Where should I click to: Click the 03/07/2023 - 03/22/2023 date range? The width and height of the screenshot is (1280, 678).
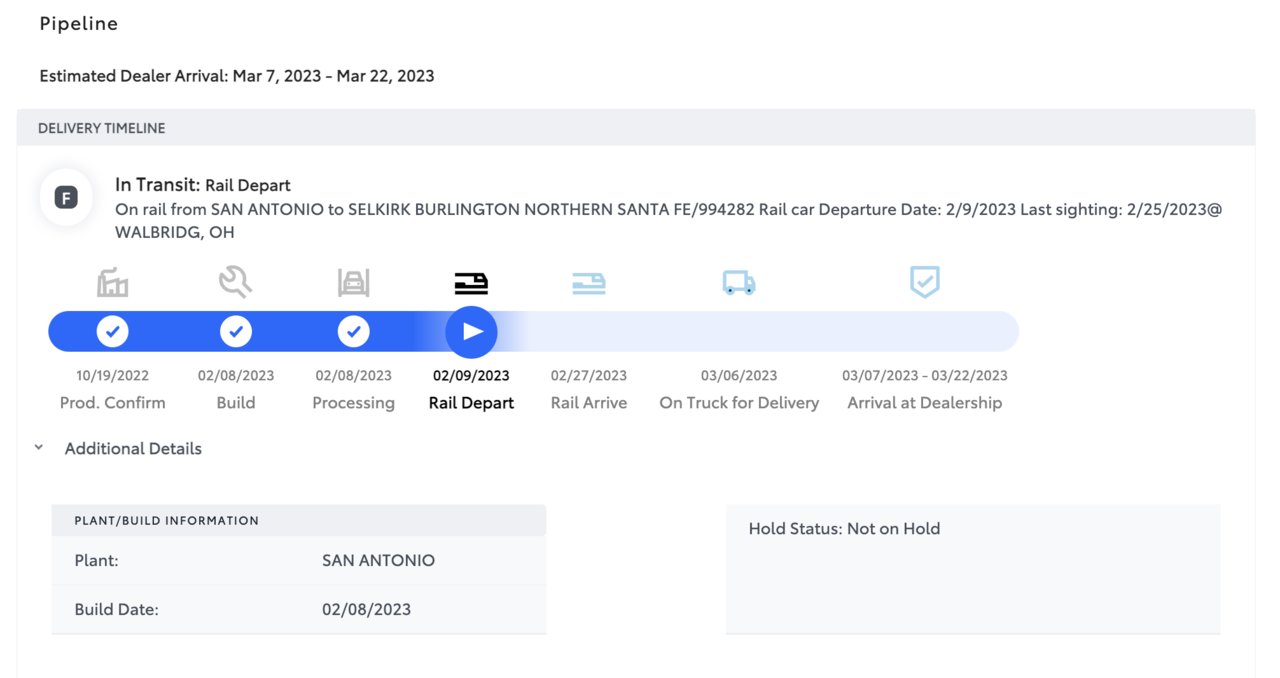(x=925, y=376)
